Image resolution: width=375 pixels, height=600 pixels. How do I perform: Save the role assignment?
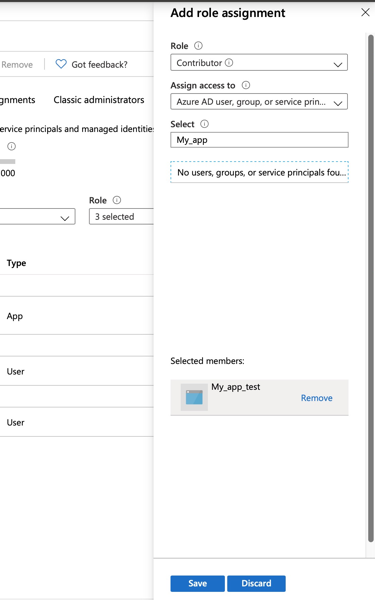(197, 583)
